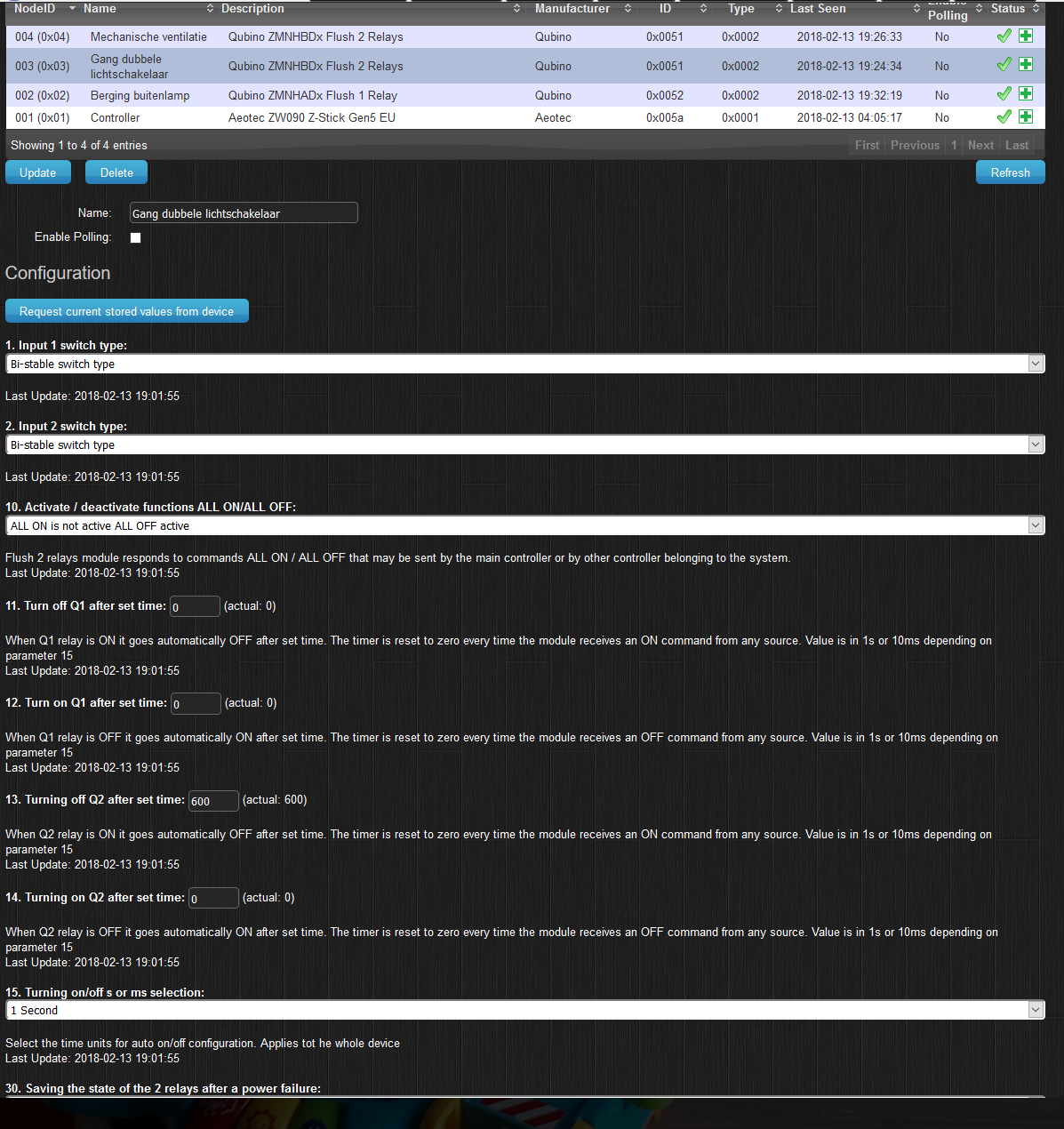Click the Update button
Screen dimensions: 1064x1129
(x=37, y=172)
